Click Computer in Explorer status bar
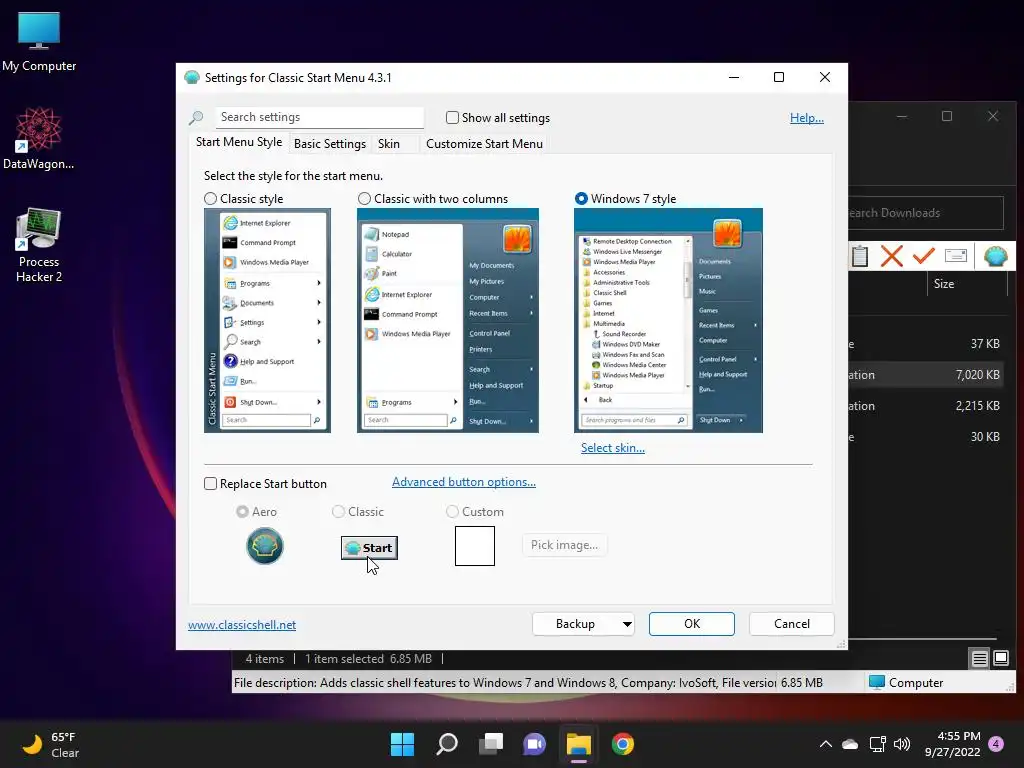This screenshot has width=1024, height=768. click(x=906, y=682)
